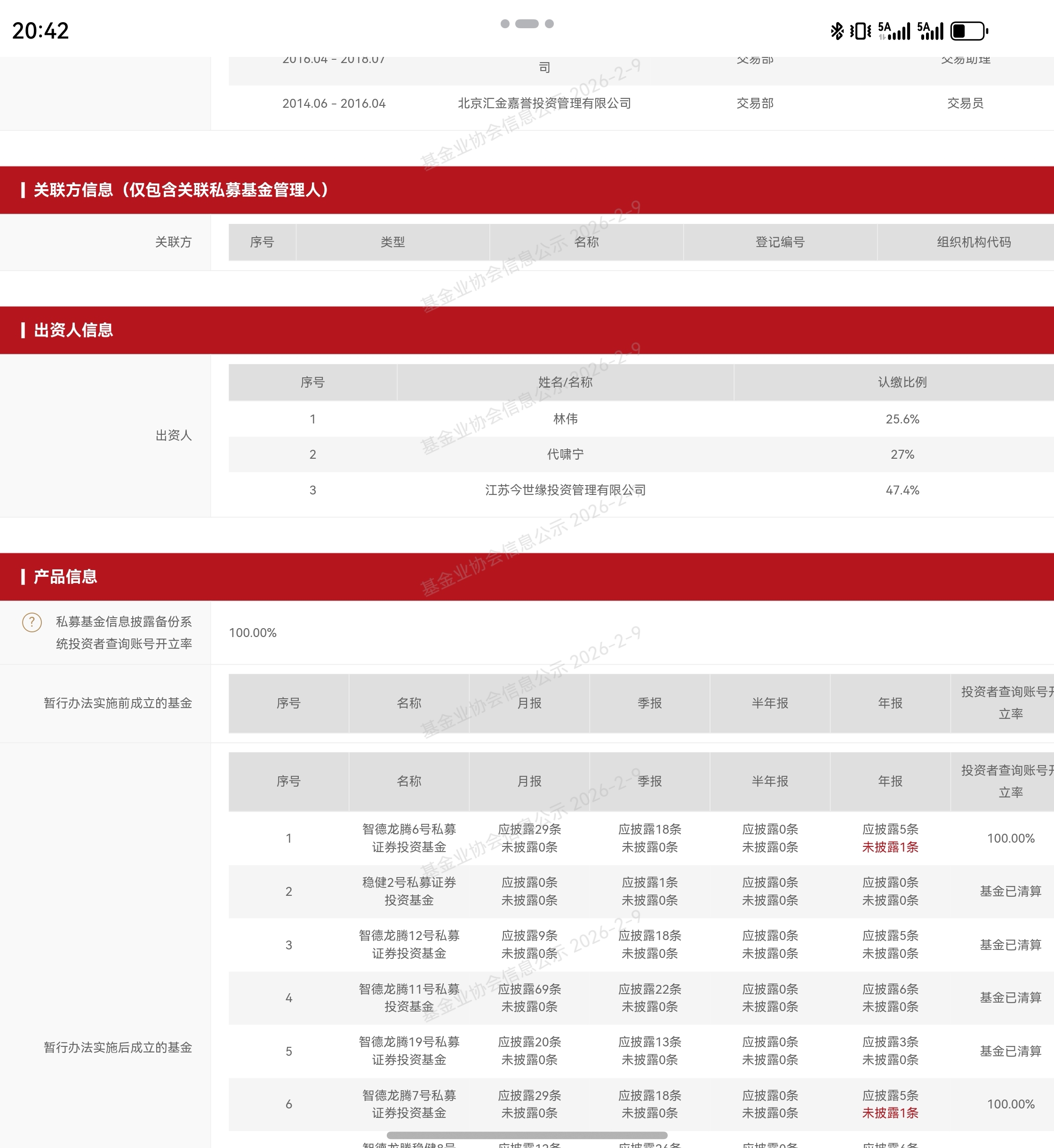Open 智德龙腾11号私募投资基金 entry
1054x1148 pixels.
point(409,997)
